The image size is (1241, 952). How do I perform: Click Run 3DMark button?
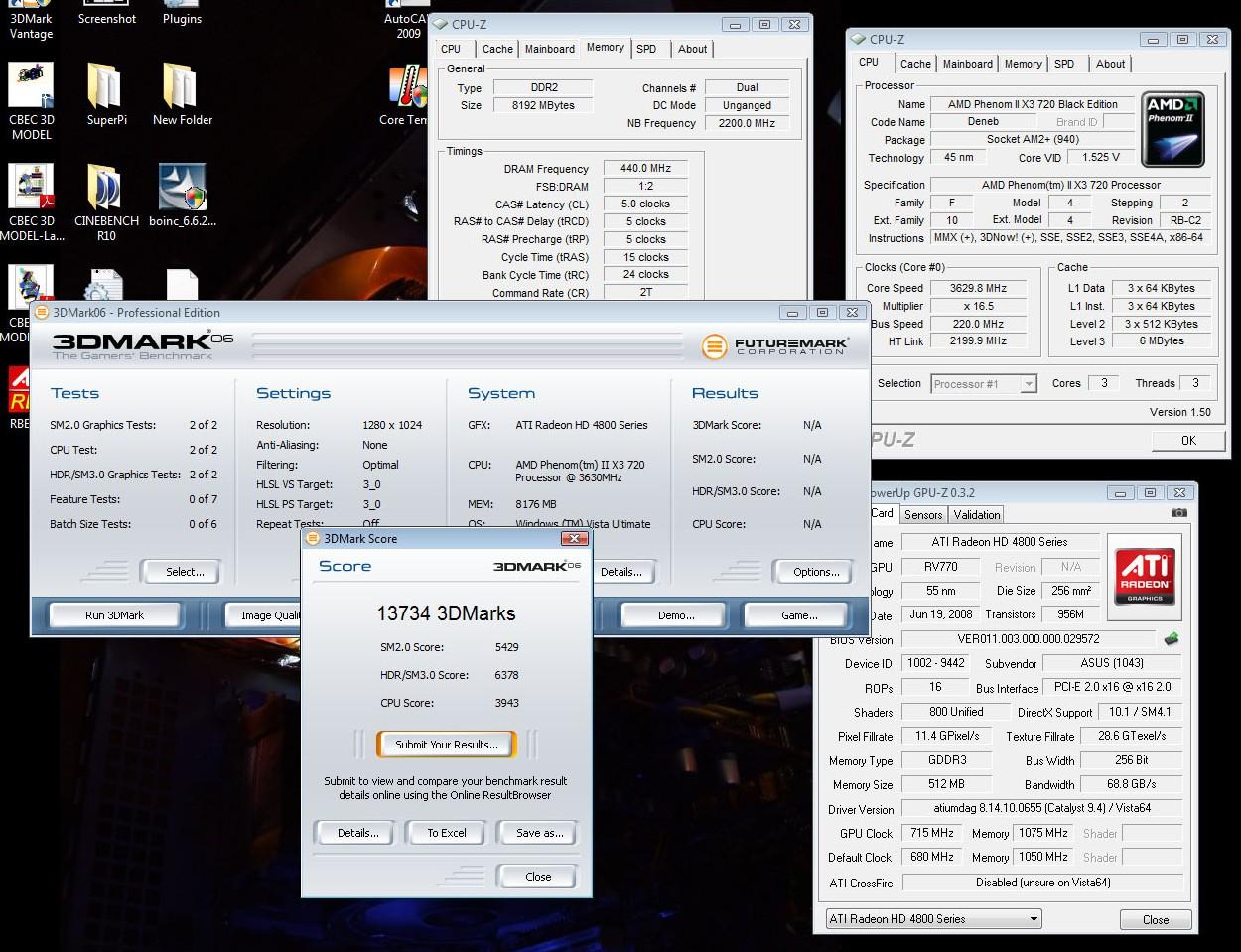[114, 615]
